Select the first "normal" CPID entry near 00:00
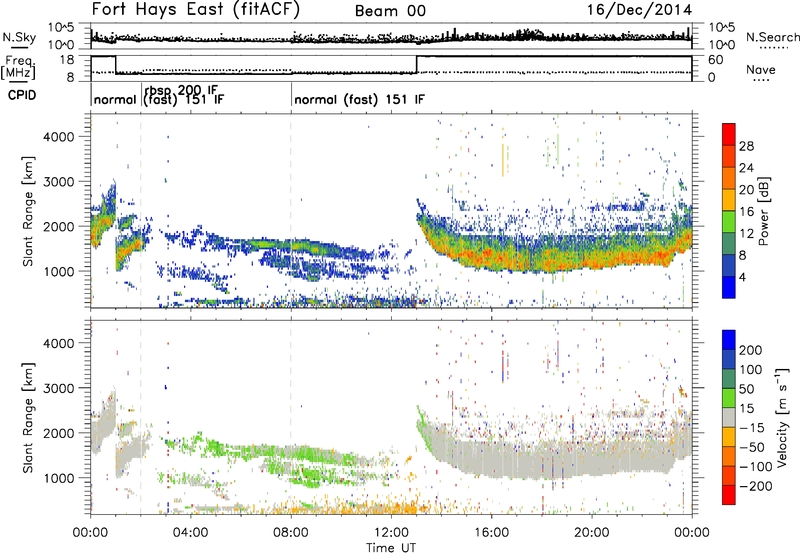The height and width of the screenshot is (554, 800). [x=115, y=99]
